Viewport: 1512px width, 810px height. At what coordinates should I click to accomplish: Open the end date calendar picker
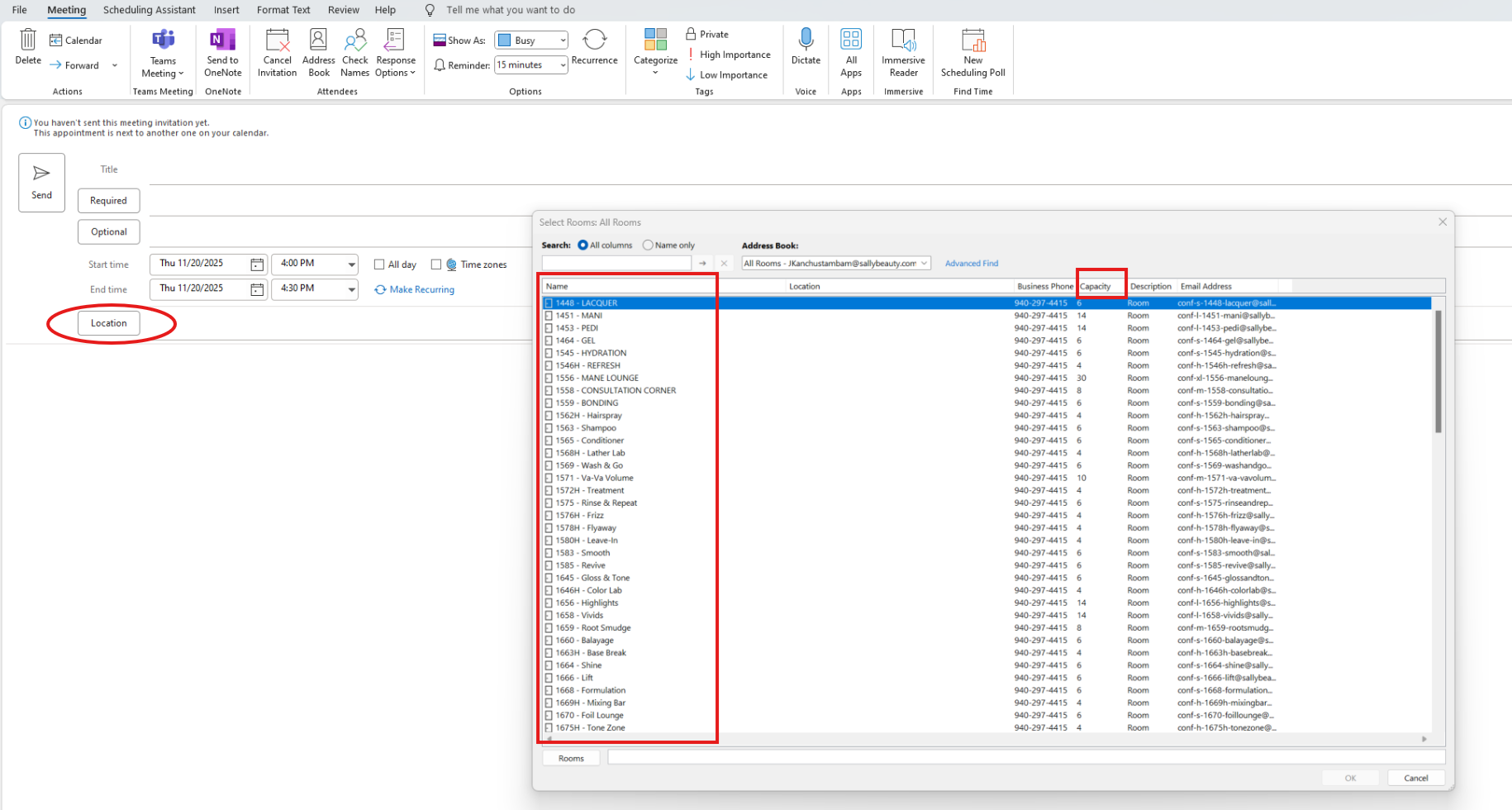pos(257,289)
